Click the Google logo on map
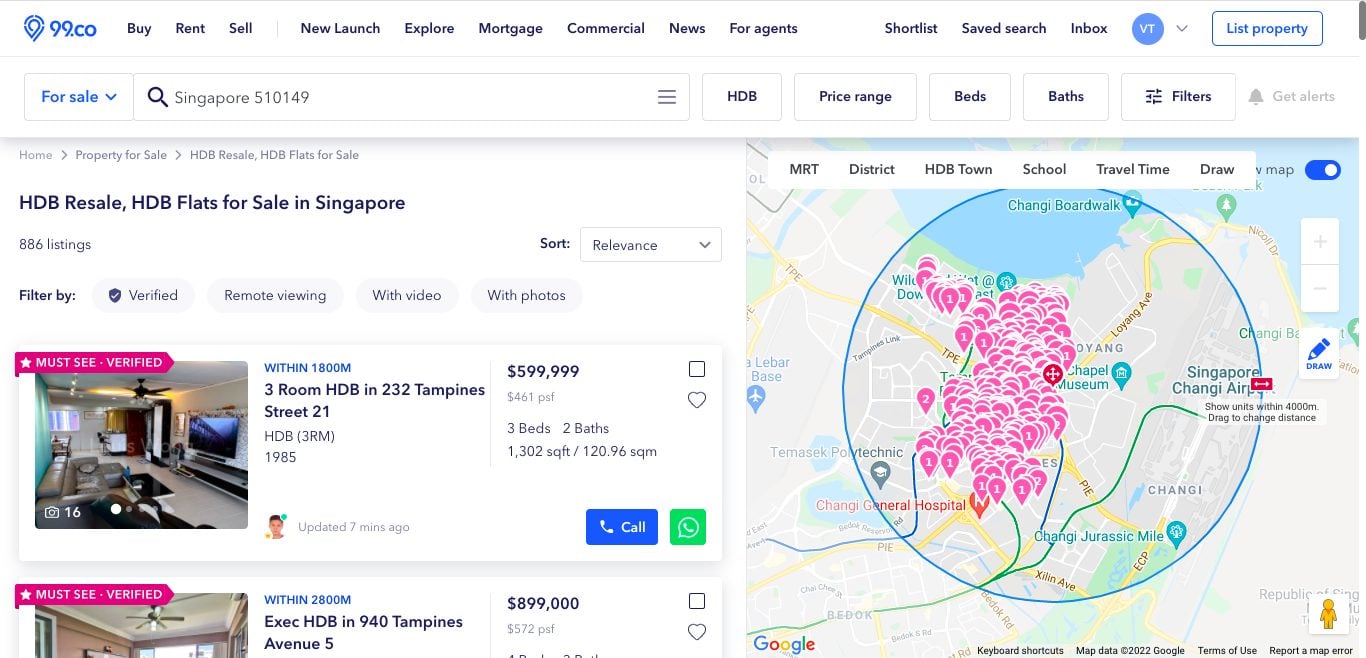The image size is (1366, 658). click(x=784, y=644)
